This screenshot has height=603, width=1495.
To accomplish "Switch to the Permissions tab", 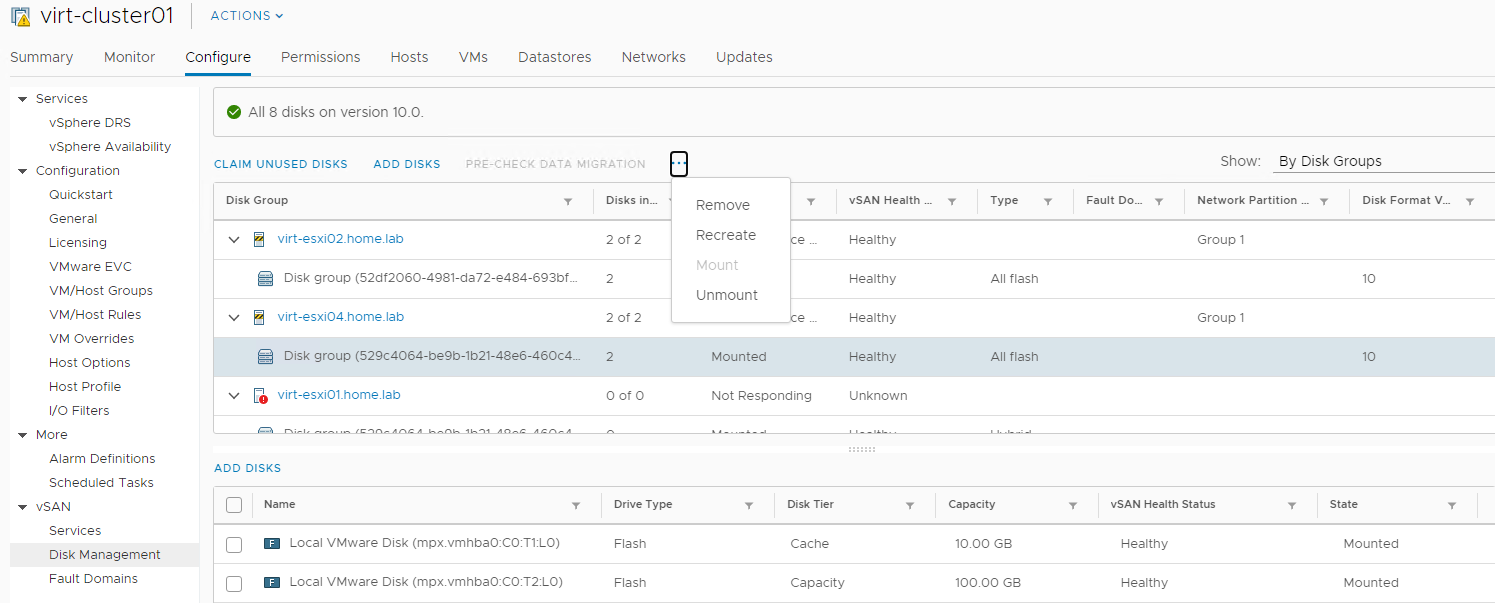I will [320, 57].
